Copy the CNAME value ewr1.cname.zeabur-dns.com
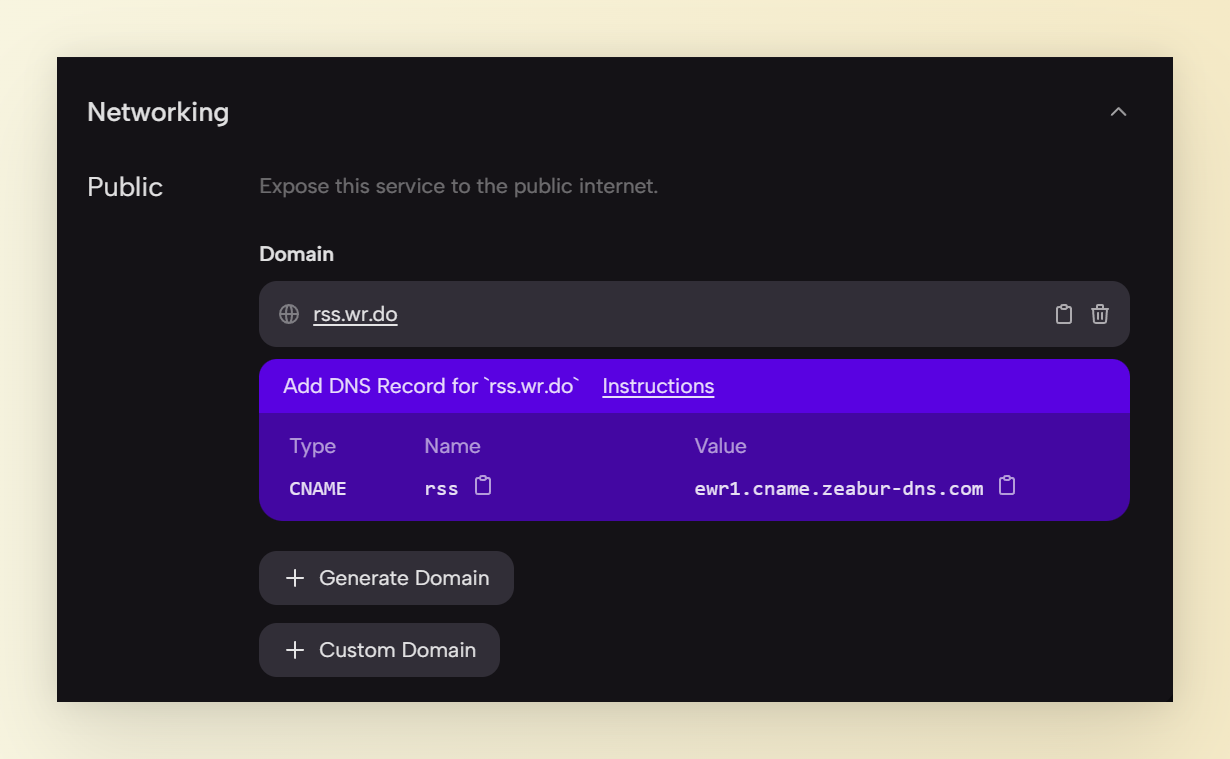 point(1007,486)
